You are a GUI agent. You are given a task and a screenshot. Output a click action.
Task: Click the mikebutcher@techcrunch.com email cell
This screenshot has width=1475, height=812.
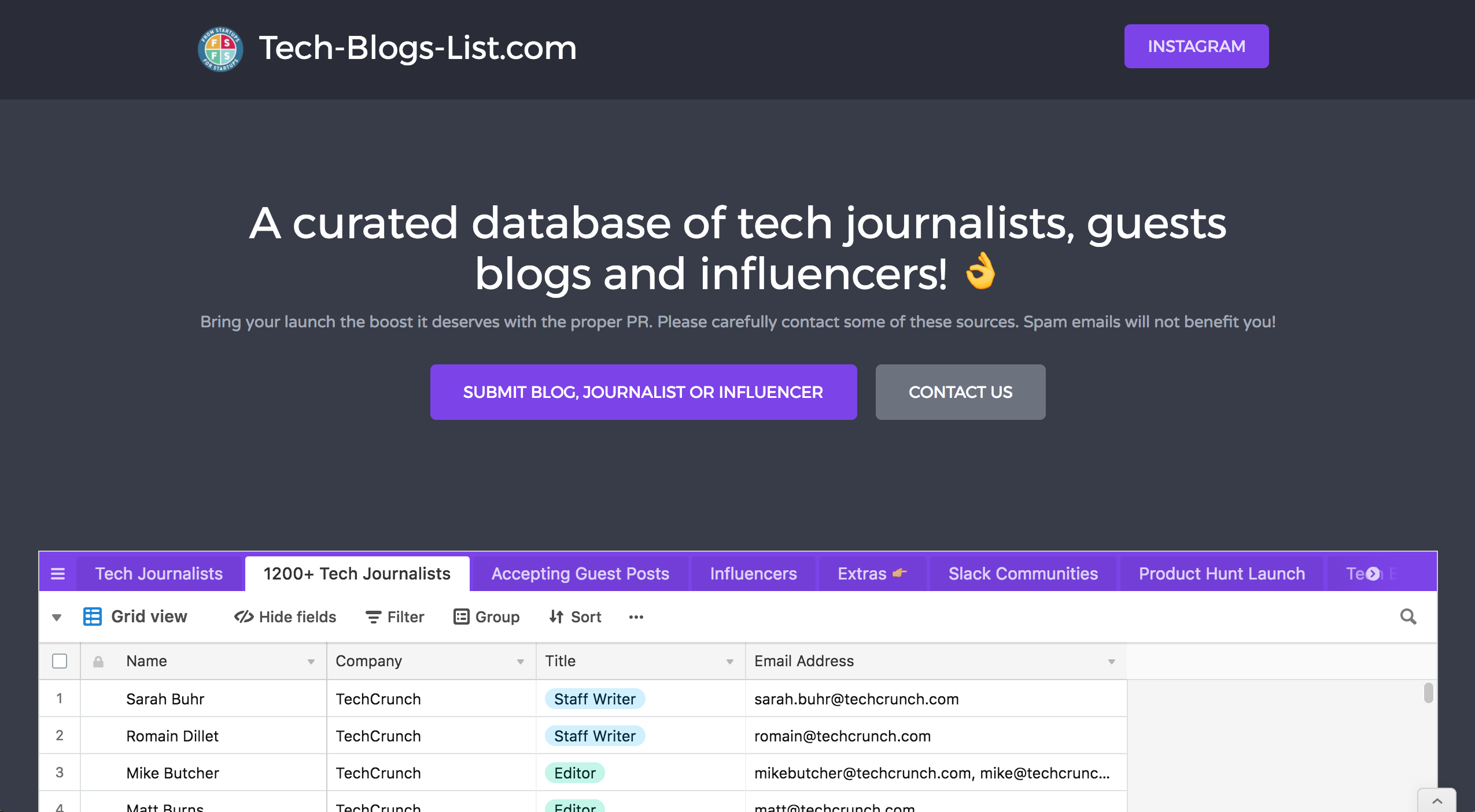coord(936,773)
